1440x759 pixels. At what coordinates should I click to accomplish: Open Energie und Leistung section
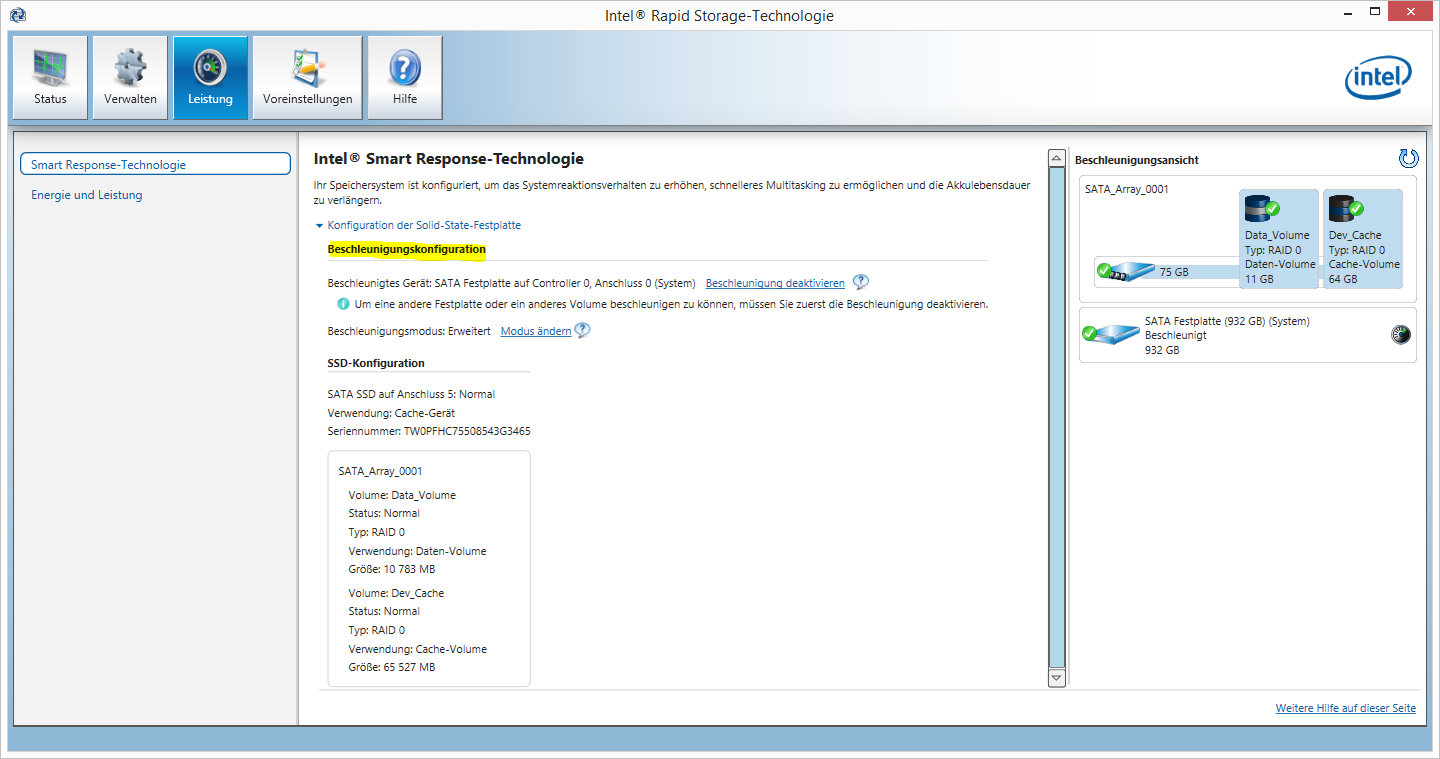click(87, 195)
